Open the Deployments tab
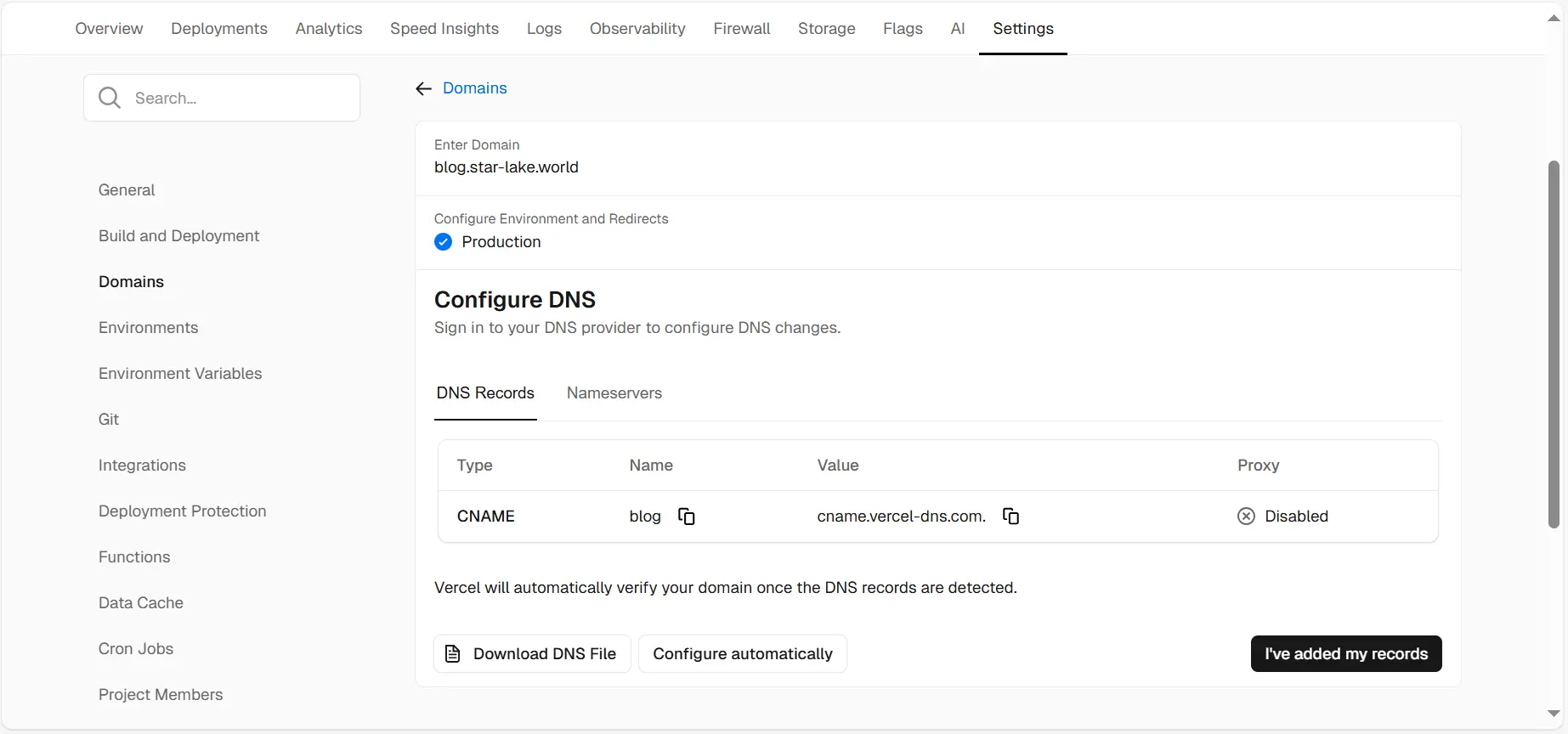 (219, 29)
